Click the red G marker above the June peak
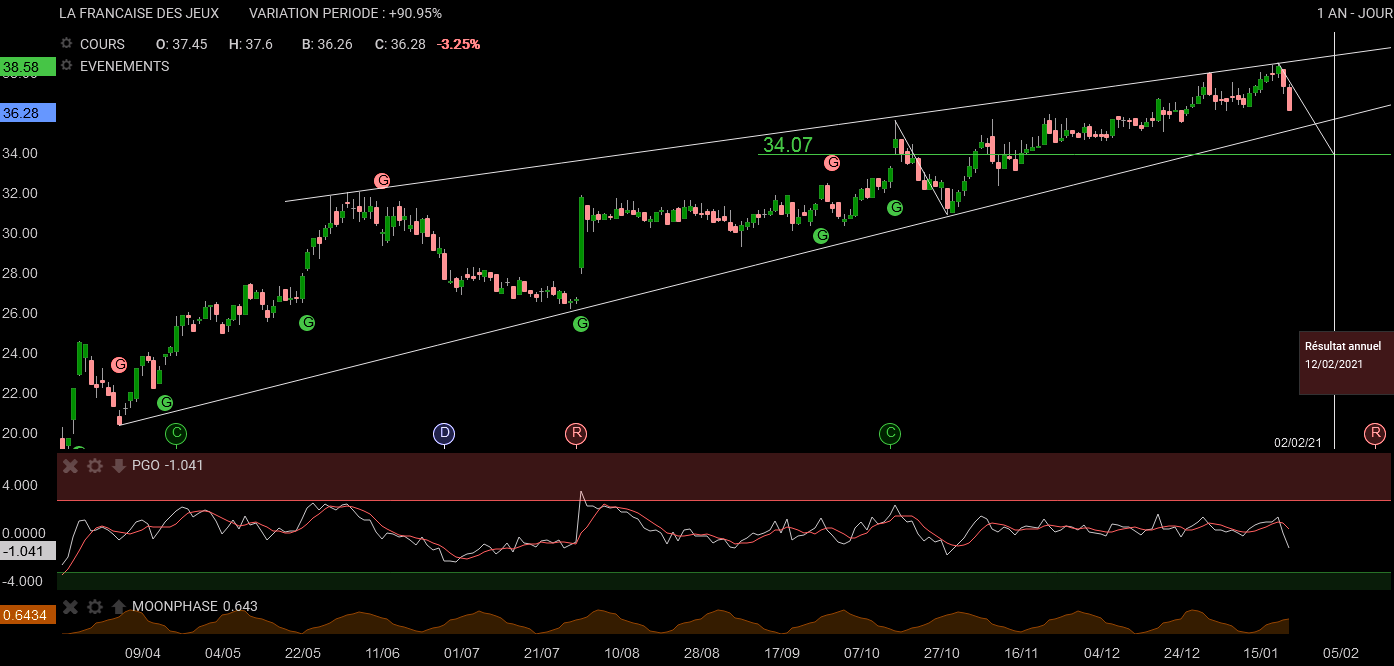This screenshot has height=666, width=1394. [x=382, y=181]
